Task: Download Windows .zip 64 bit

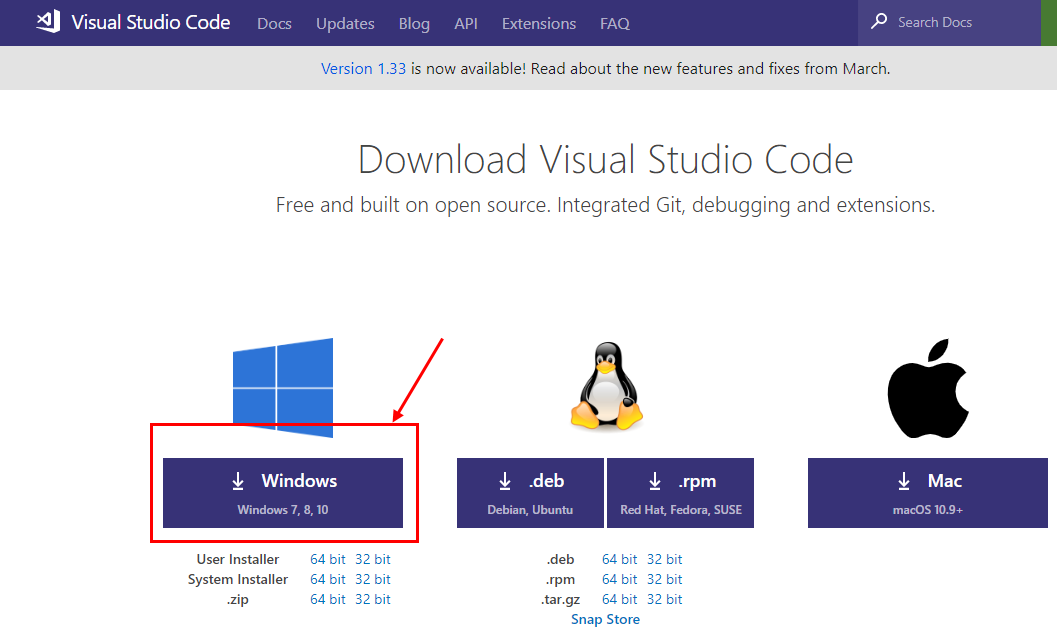Action: [328, 599]
